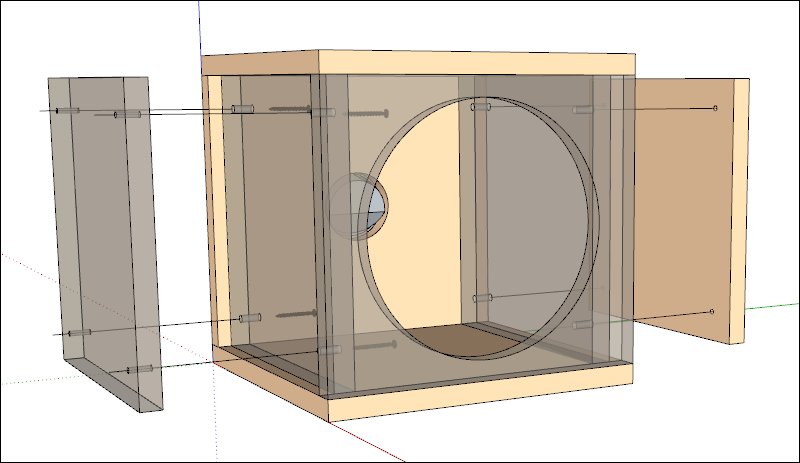The image size is (800, 463).
Task: Select lower dowel inside the speaker cutout
Action: click(x=482, y=298)
